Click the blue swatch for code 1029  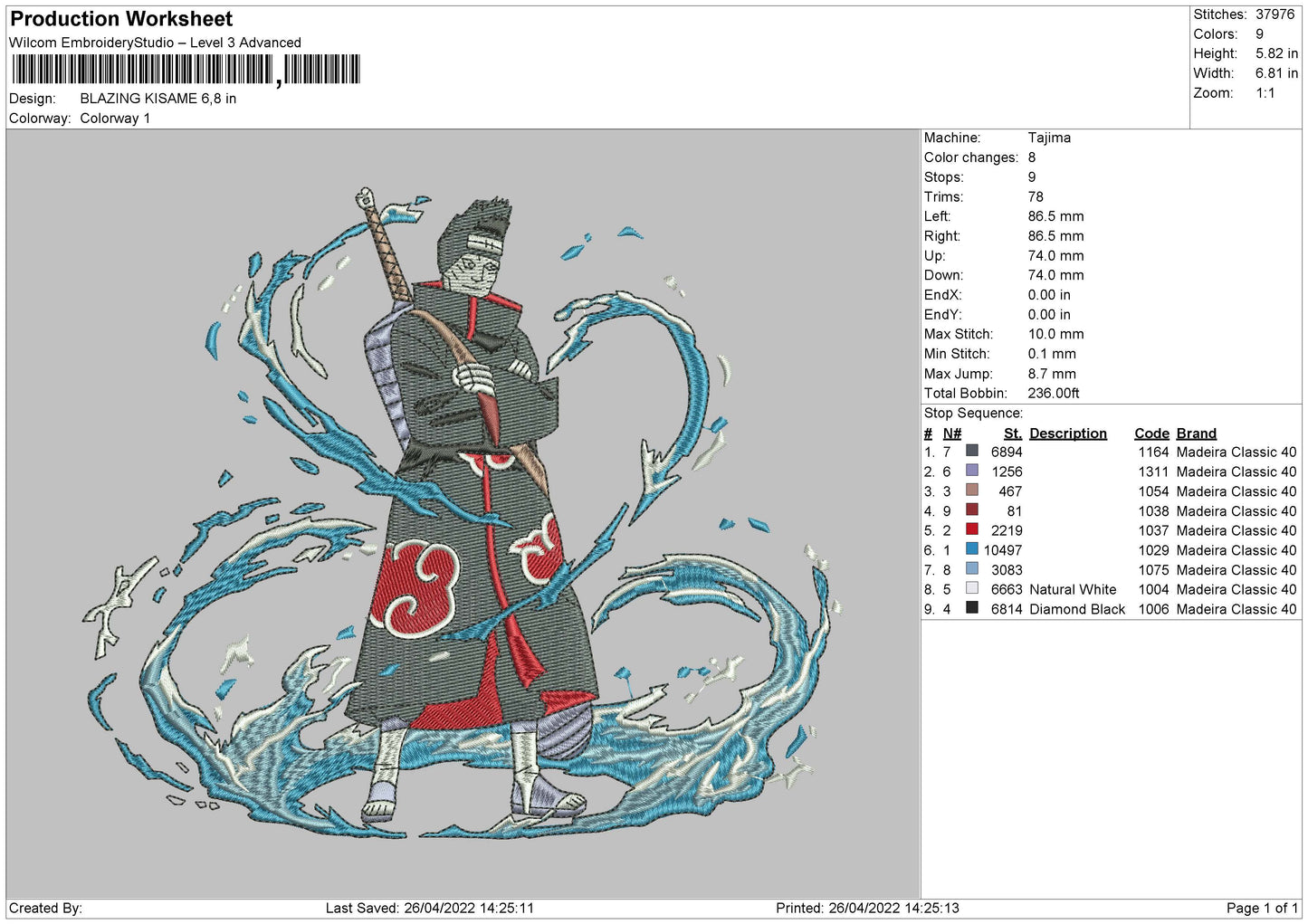[971, 549]
